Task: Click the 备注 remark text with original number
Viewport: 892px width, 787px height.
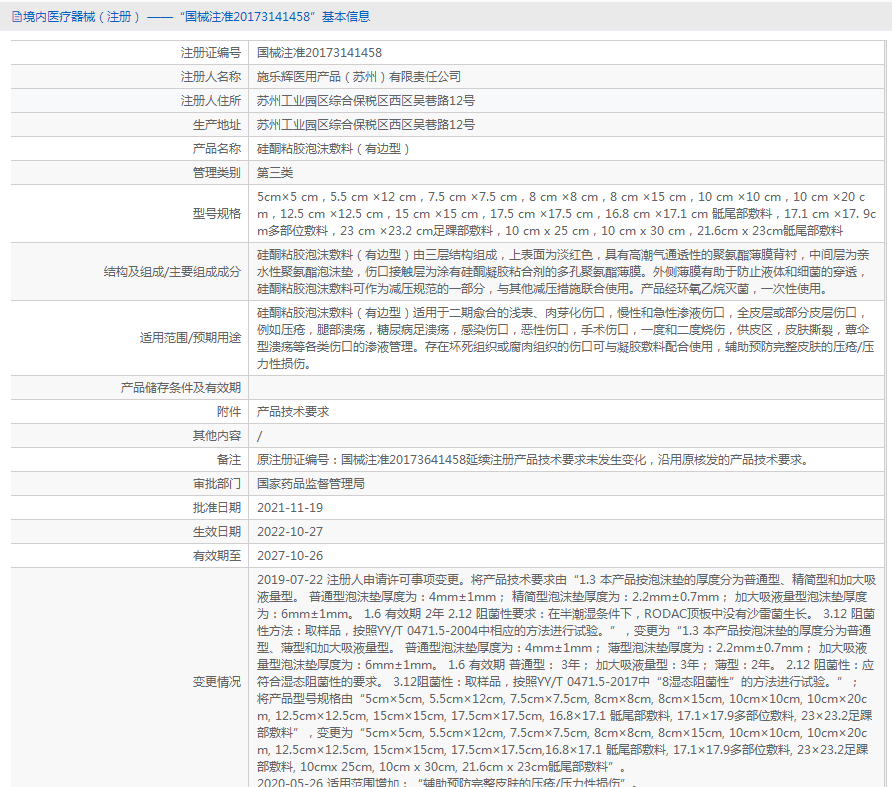Action: click(x=534, y=459)
